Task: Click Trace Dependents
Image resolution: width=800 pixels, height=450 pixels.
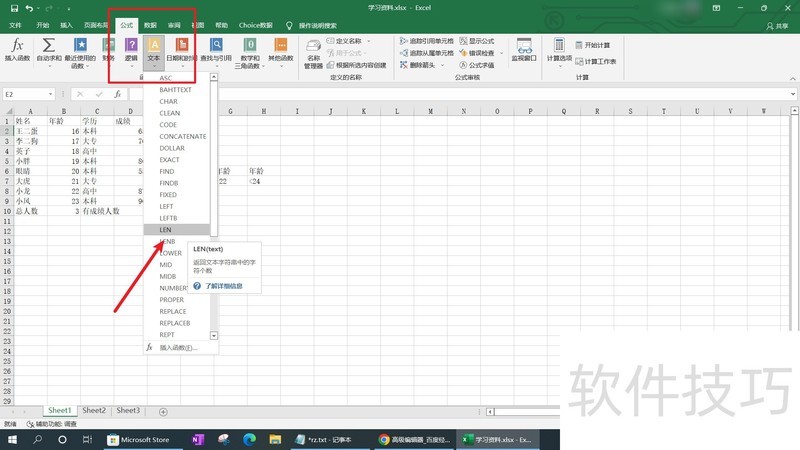Action: click(427, 53)
